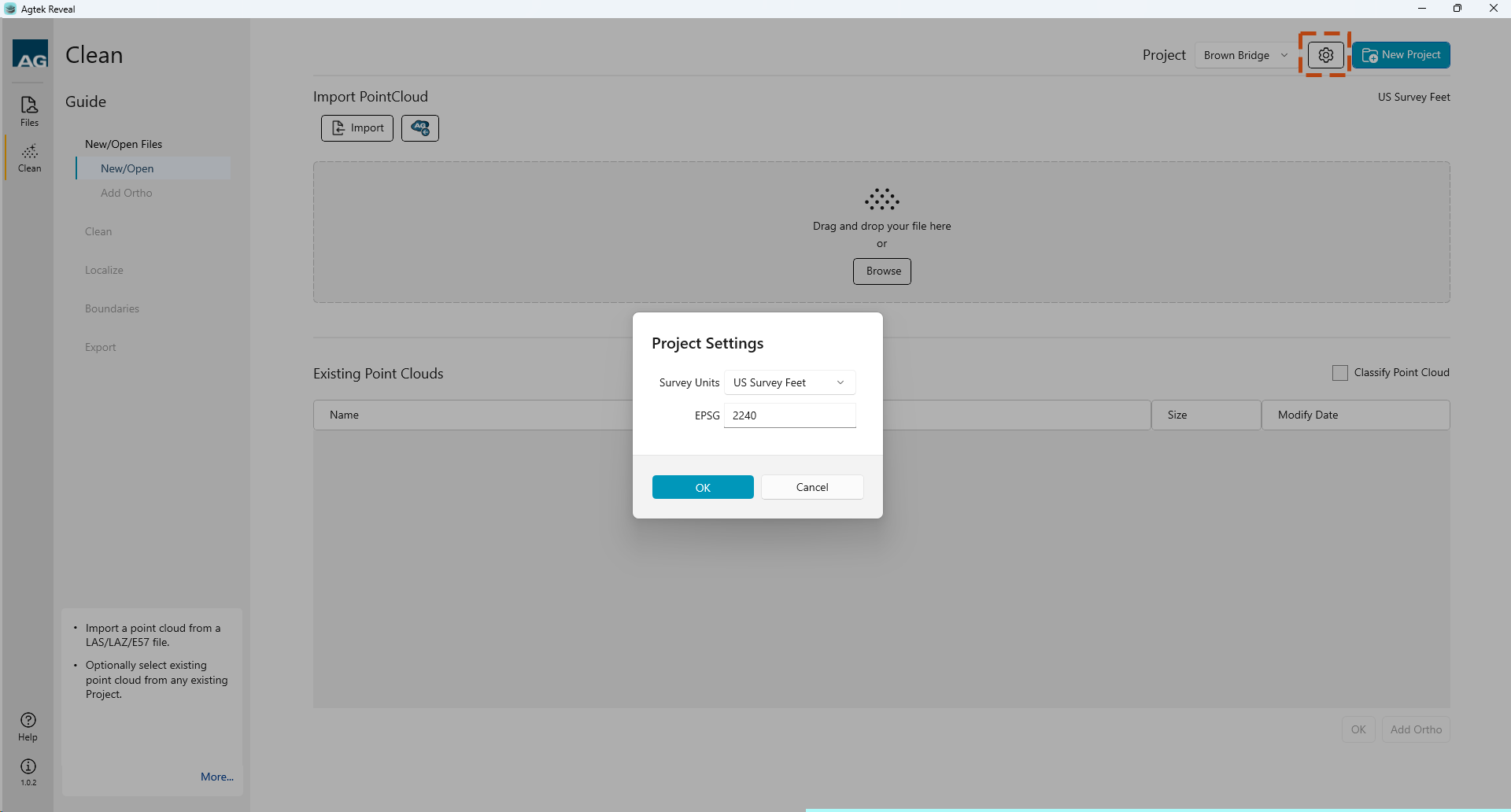Enable Classify Point Cloud checkbox
The width and height of the screenshot is (1511, 812).
point(1340,373)
